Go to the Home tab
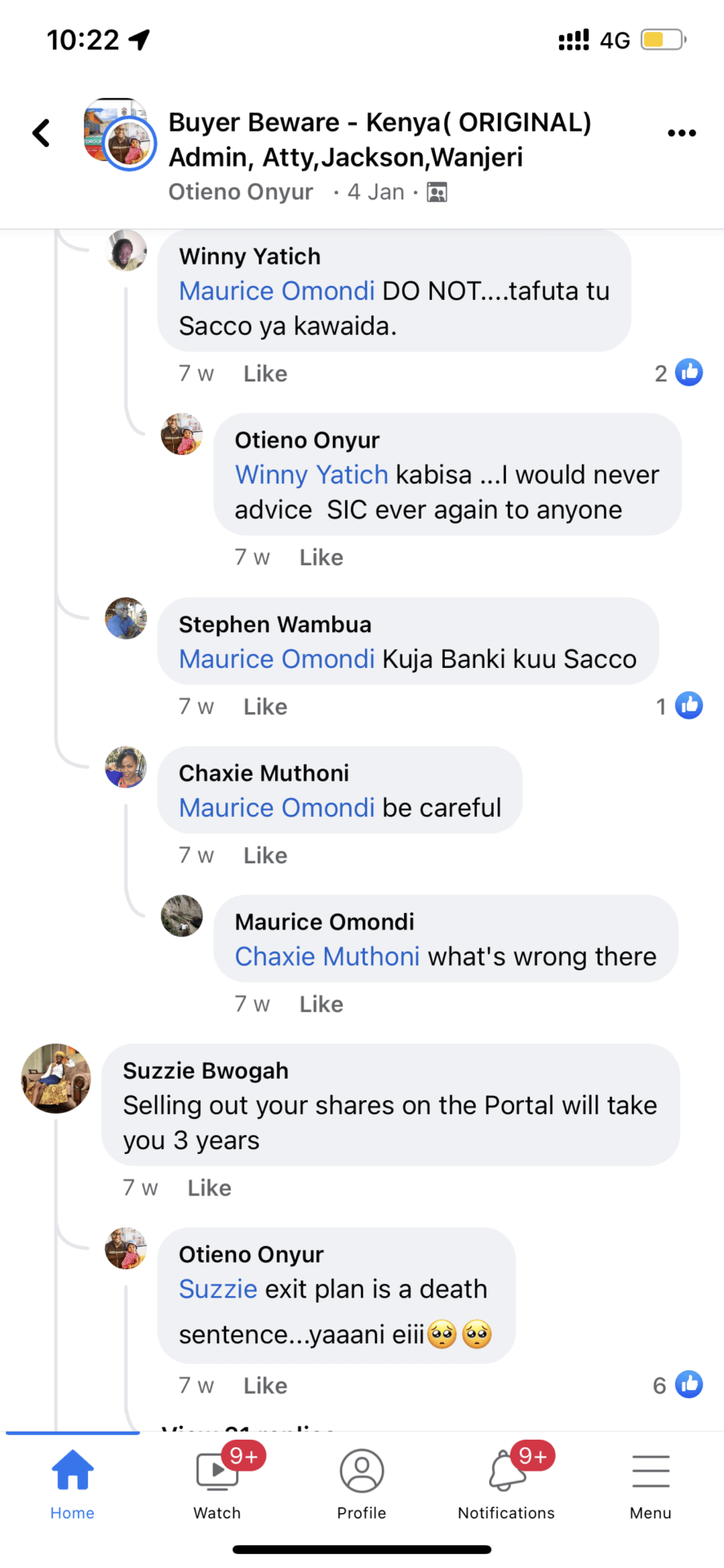724x1568 pixels. [73, 1471]
